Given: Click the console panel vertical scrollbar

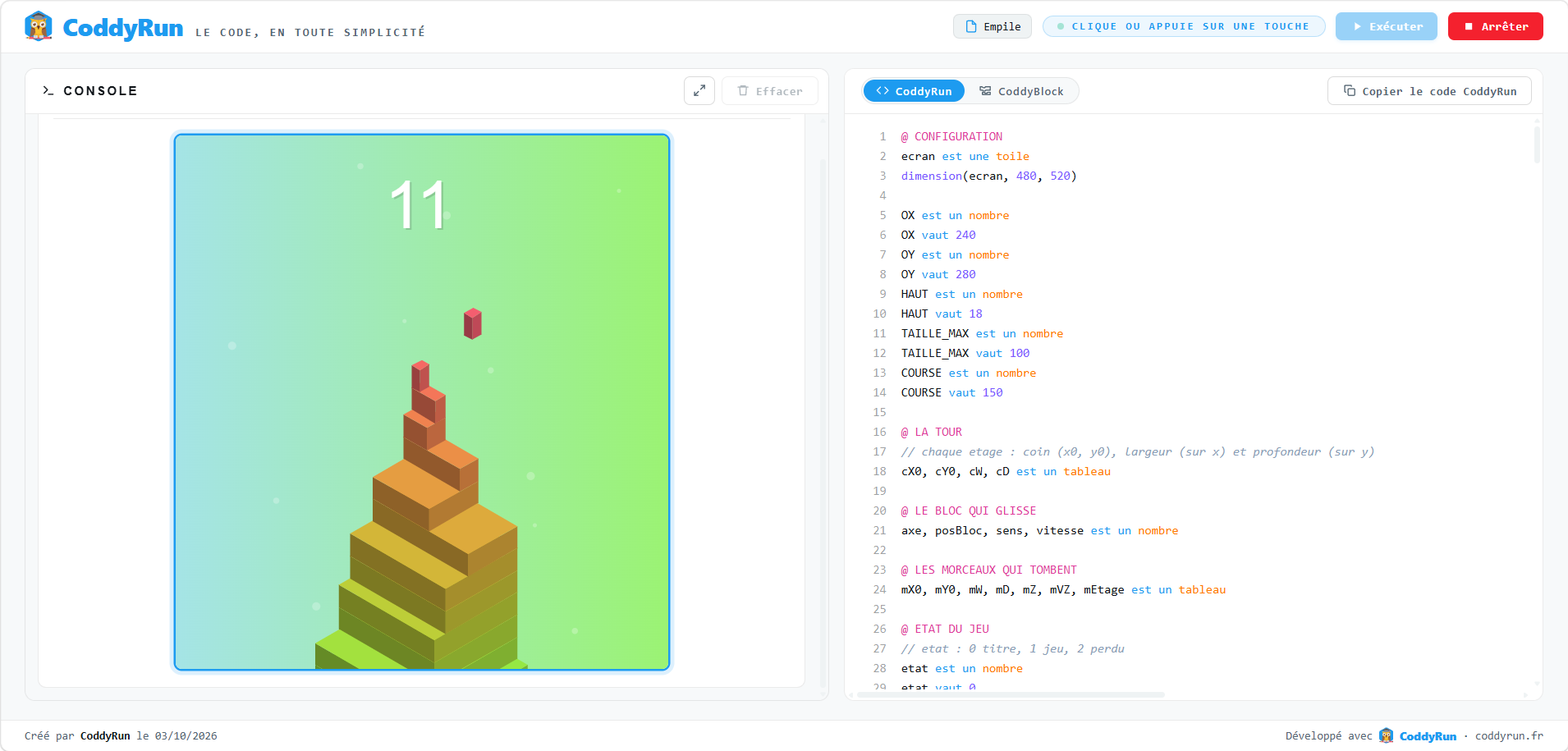Looking at the screenshot, I should pos(823,423).
